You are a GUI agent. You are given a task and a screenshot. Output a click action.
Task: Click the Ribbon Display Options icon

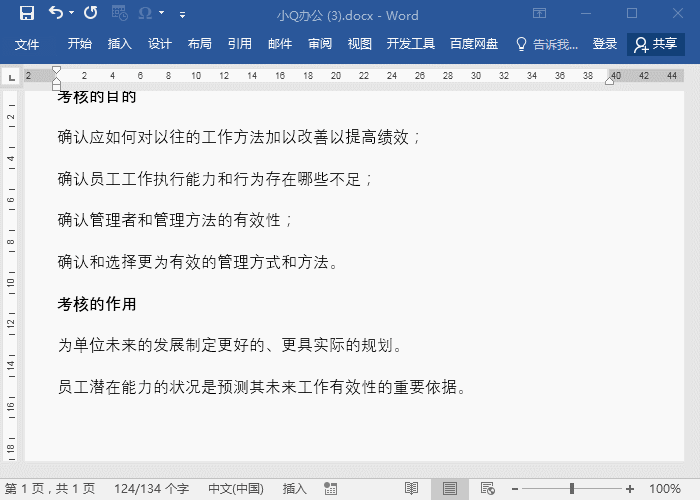[539, 13]
